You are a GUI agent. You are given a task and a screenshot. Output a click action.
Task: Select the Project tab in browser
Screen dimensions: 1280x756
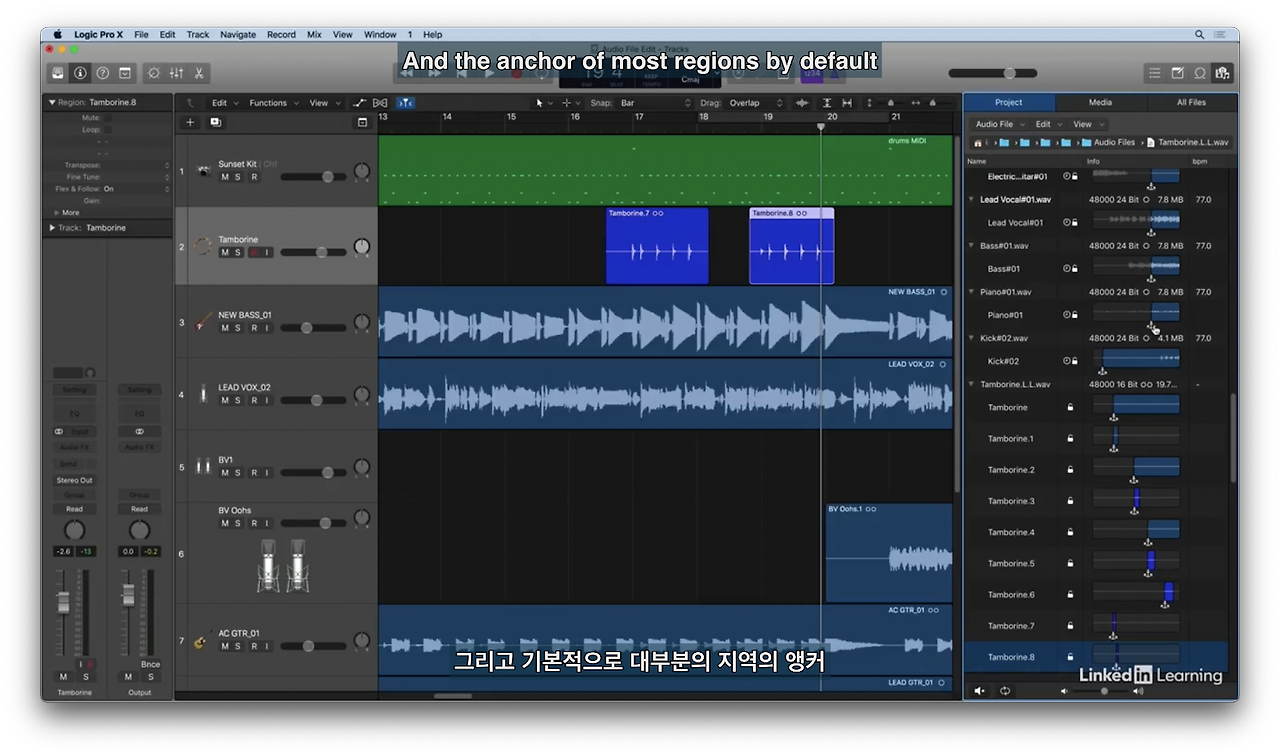pos(1009,102)
